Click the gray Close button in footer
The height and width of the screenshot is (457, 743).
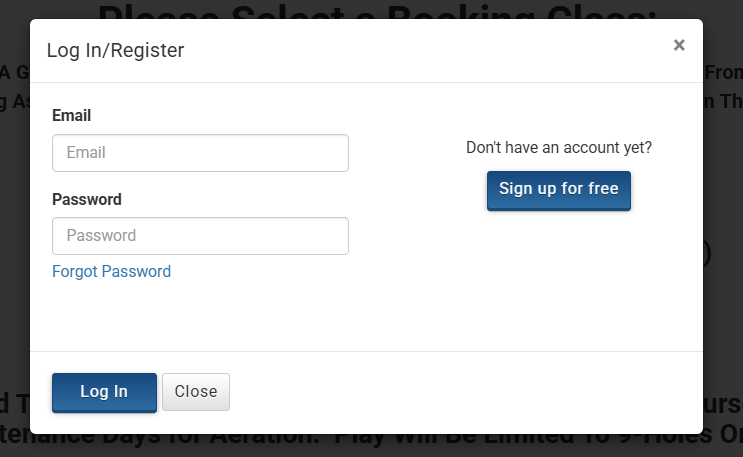point(196,392)
